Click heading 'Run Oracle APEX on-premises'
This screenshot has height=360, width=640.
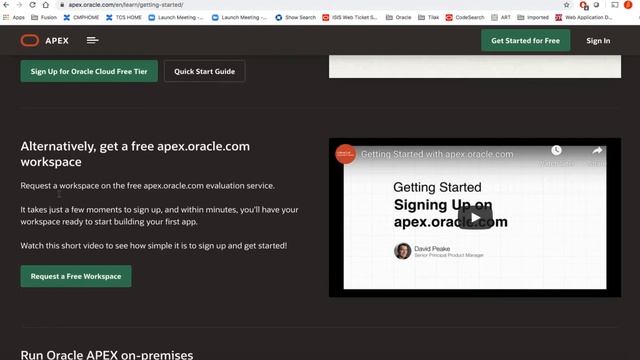pyautogui.click(x=107, y=354)
